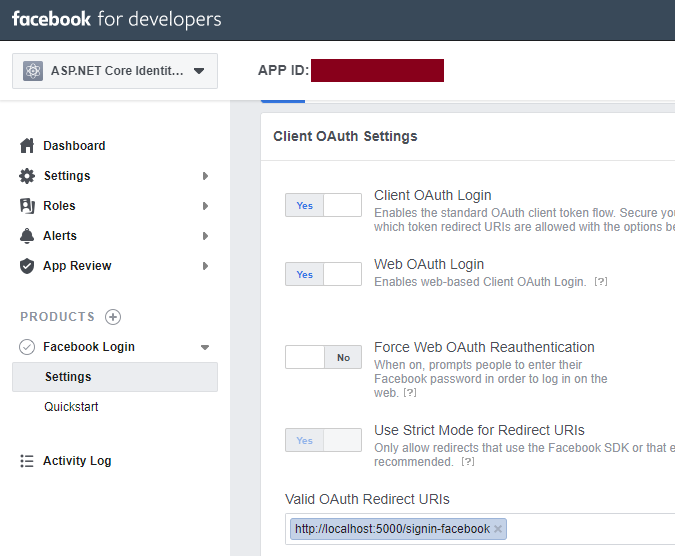
Task: Click the Alerts bell icon
Action: click(27, 236)
